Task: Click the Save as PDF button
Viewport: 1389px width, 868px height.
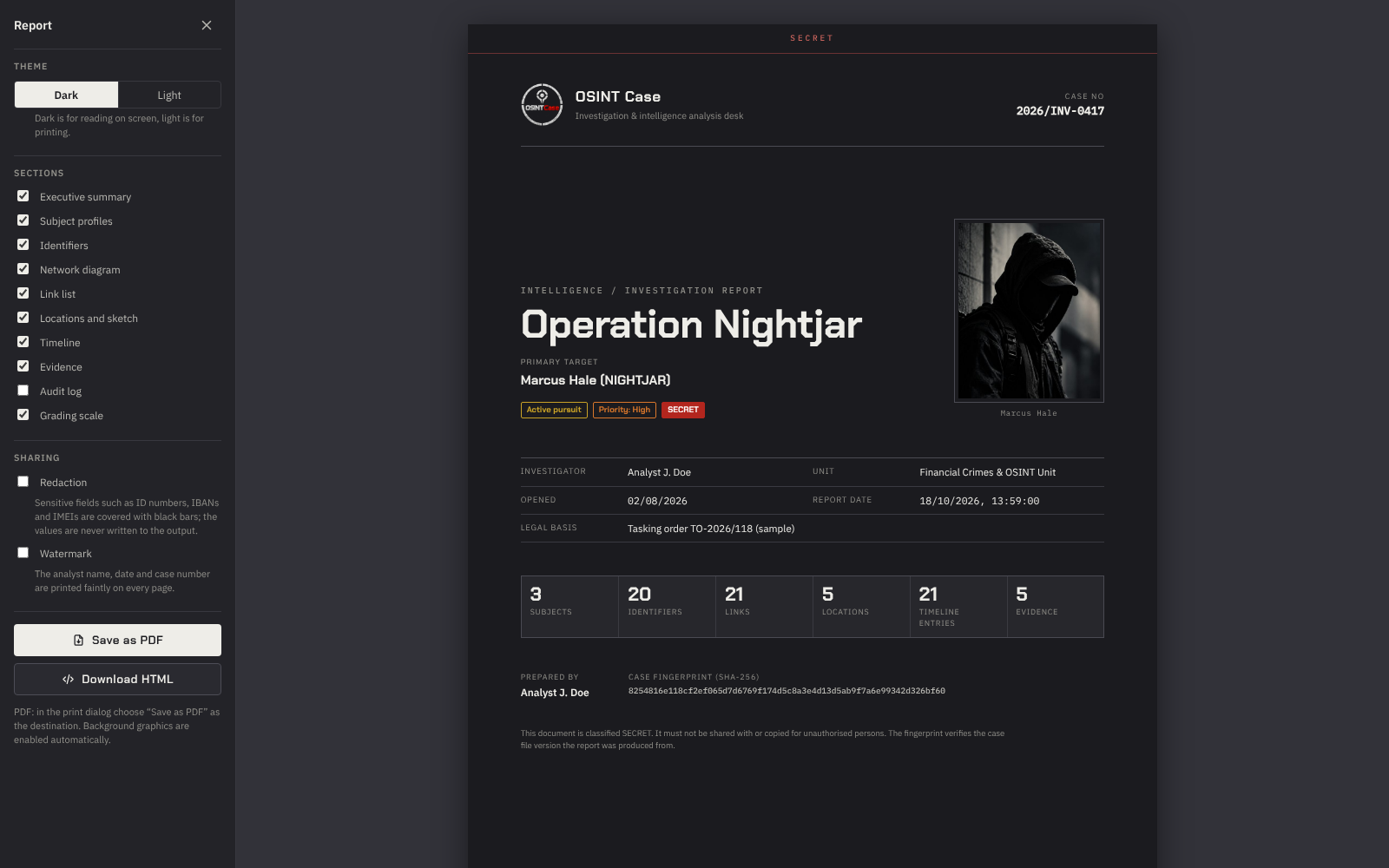Action: [x=117, y=640]
